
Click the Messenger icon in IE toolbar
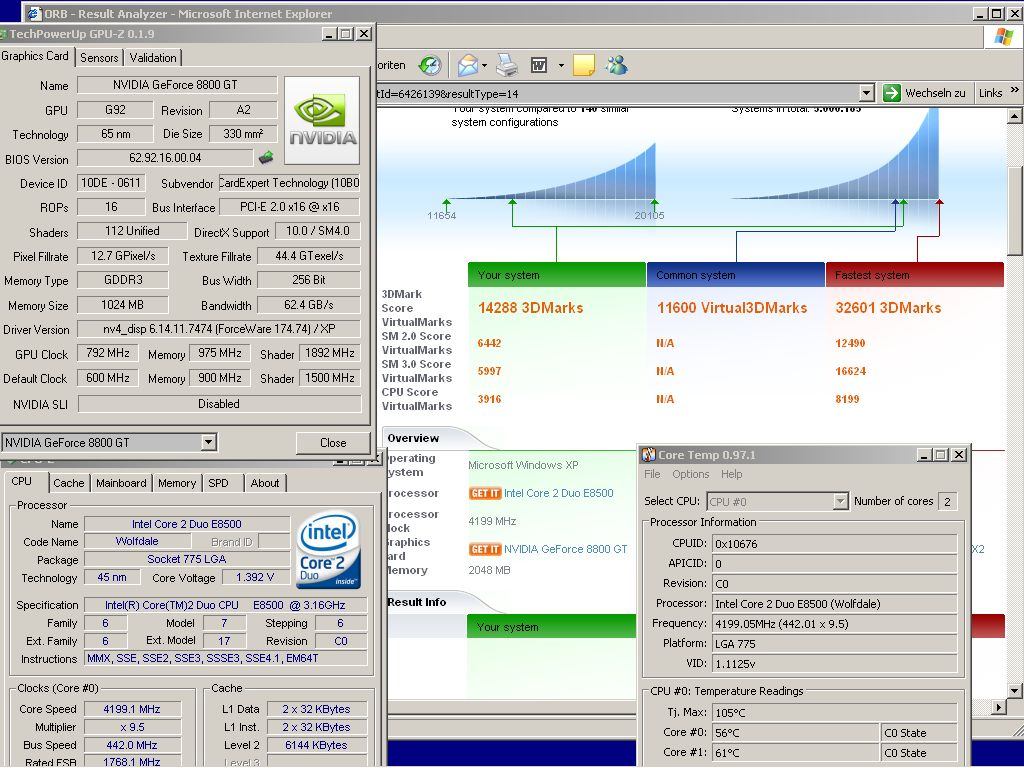[x=616, y=65]
